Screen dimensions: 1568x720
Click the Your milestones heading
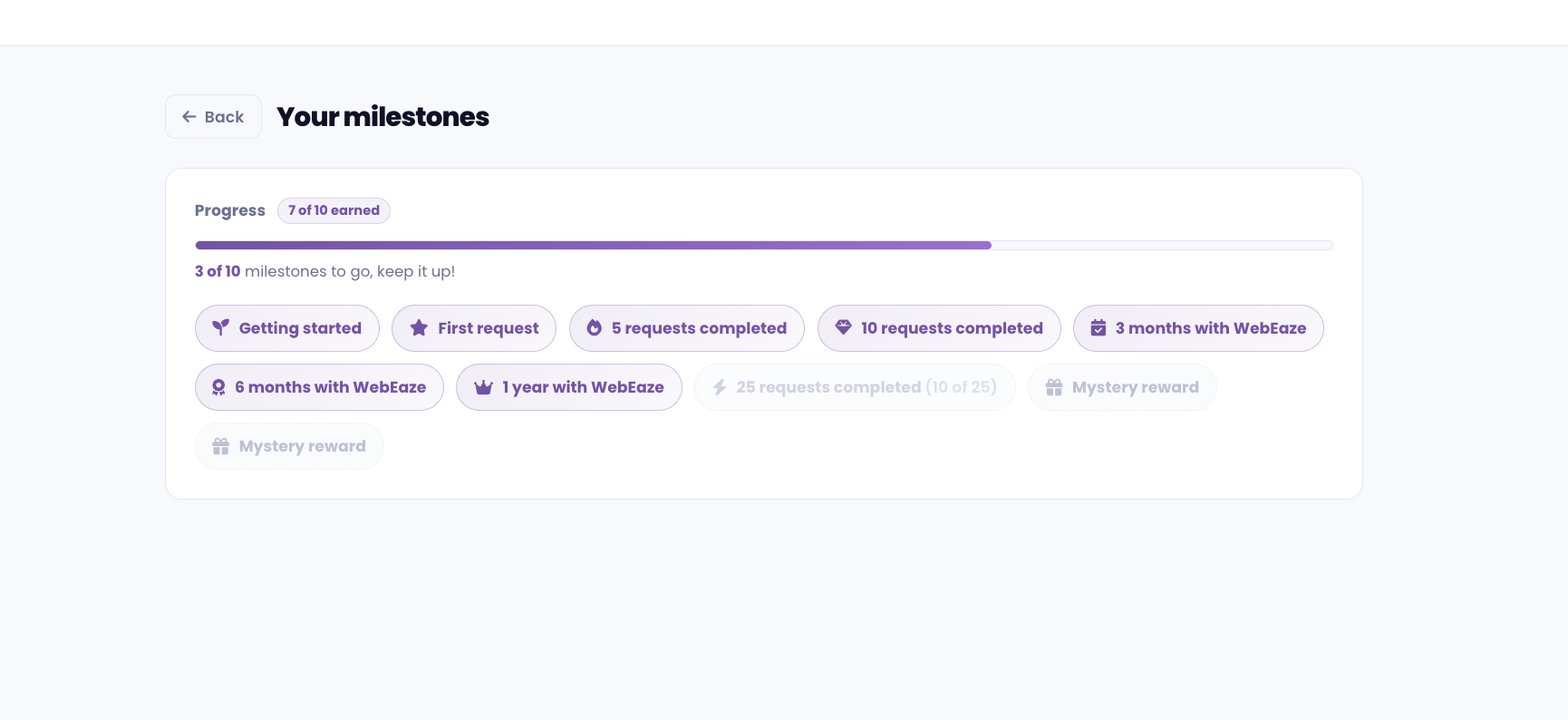point(382,117)
